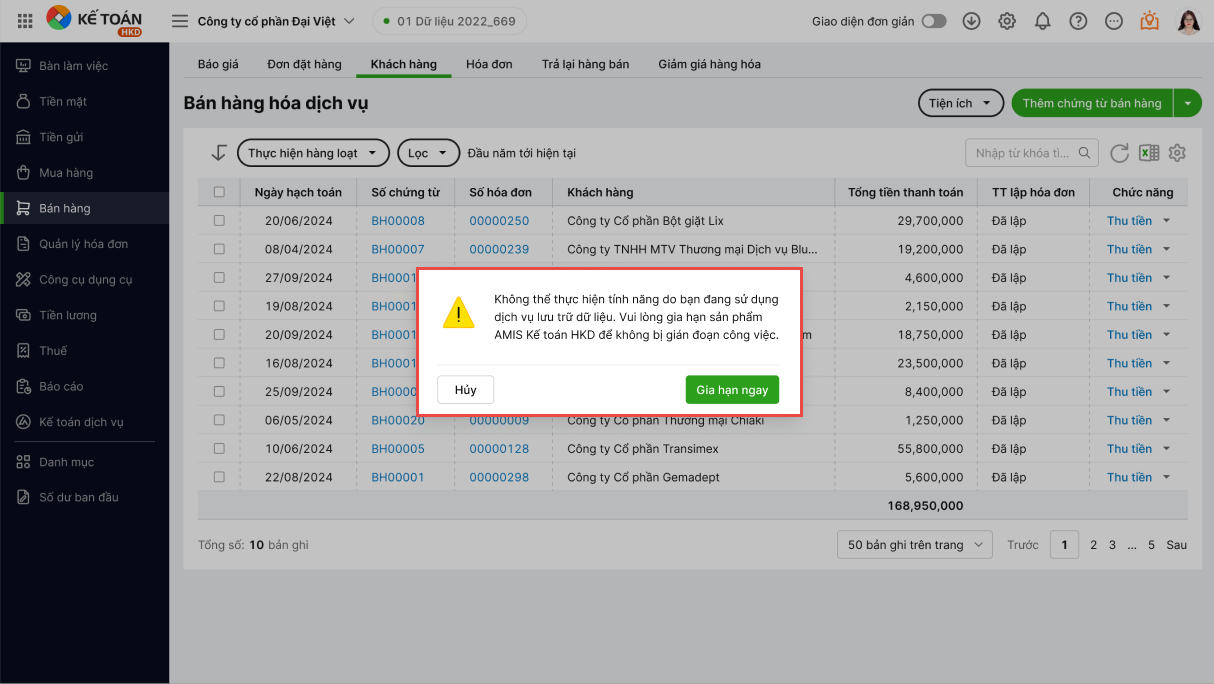
Task: Click the download icon in header
Action: (971, 21)
